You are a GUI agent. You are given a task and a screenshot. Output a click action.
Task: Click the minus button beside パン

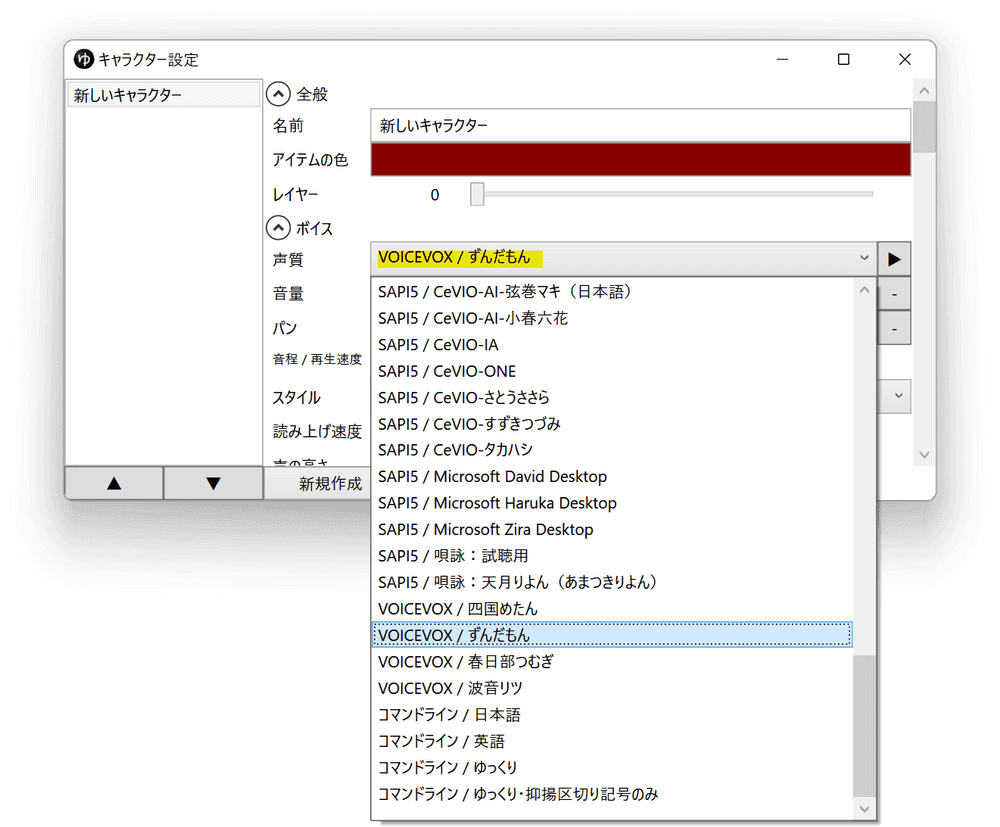[893, 327]
